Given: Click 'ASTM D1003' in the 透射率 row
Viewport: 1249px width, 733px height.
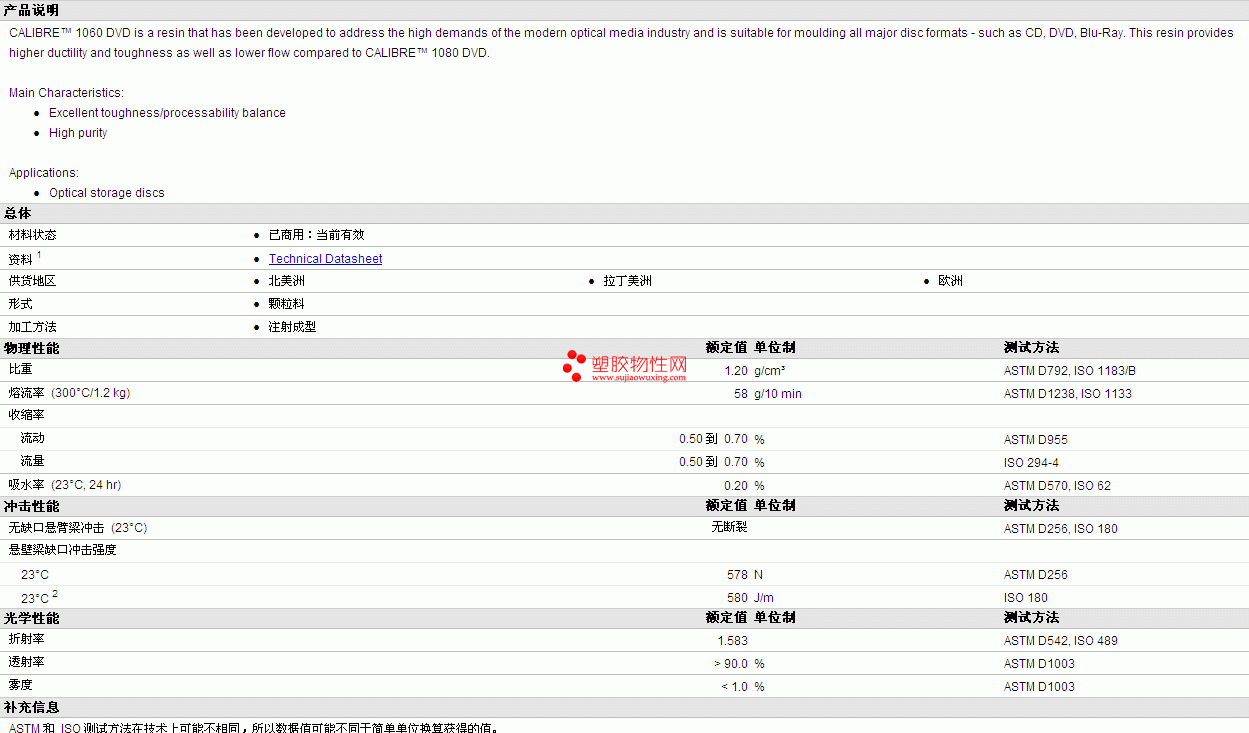Looking at the screenshot, I should click(x=1039, y=664).
